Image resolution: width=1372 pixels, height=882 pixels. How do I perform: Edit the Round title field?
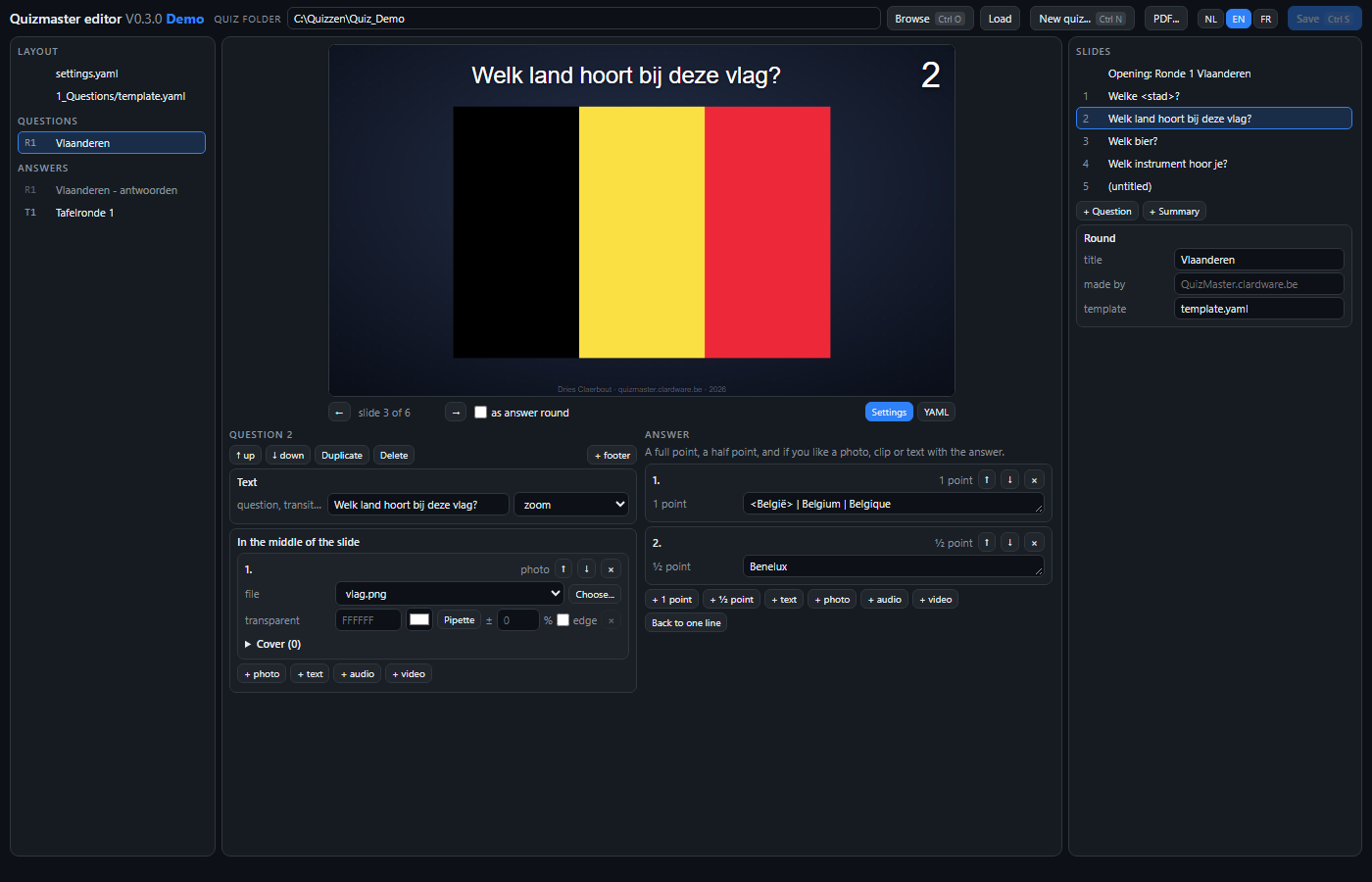coord(1259,260)
